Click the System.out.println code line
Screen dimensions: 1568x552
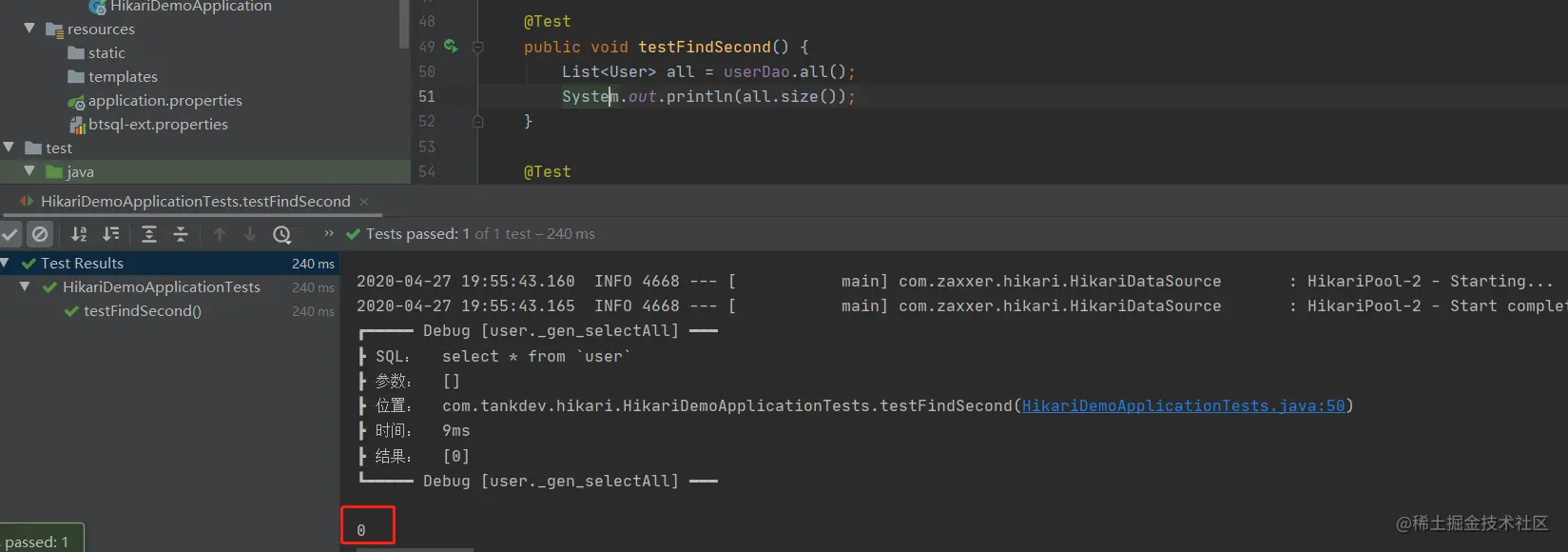tap(708, 96)
